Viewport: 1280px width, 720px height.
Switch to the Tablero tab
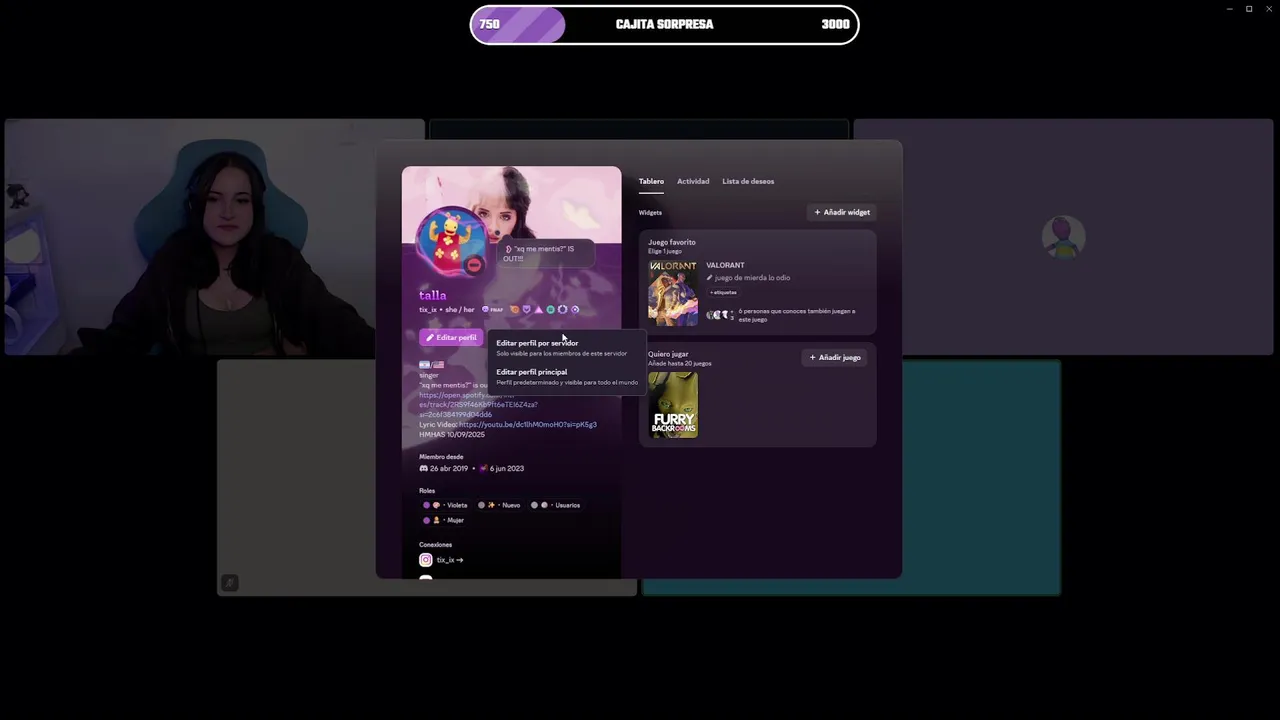[x=651, y=181]
